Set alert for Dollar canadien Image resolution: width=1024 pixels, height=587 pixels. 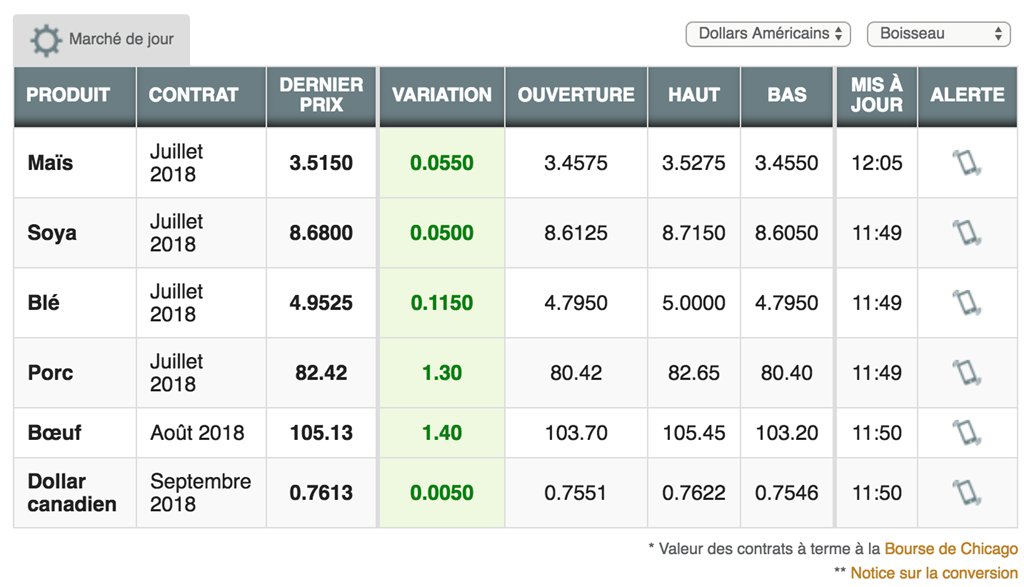point(966,493)
